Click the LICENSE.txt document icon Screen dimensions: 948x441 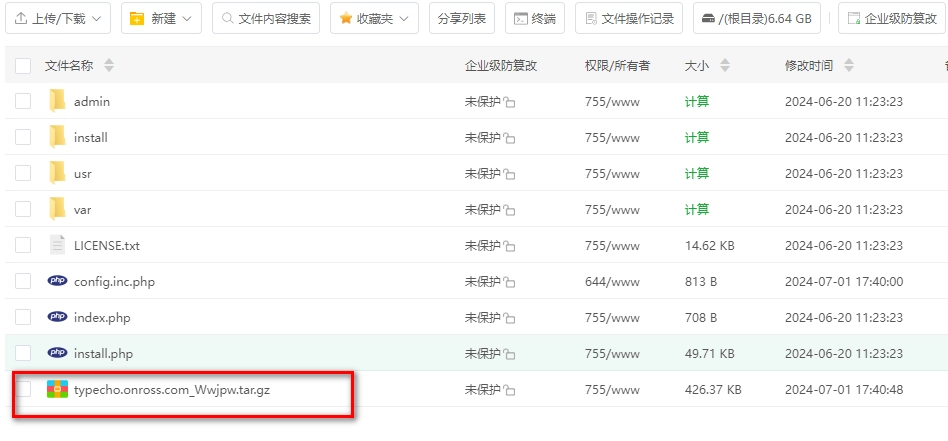(x=57, y=245)
